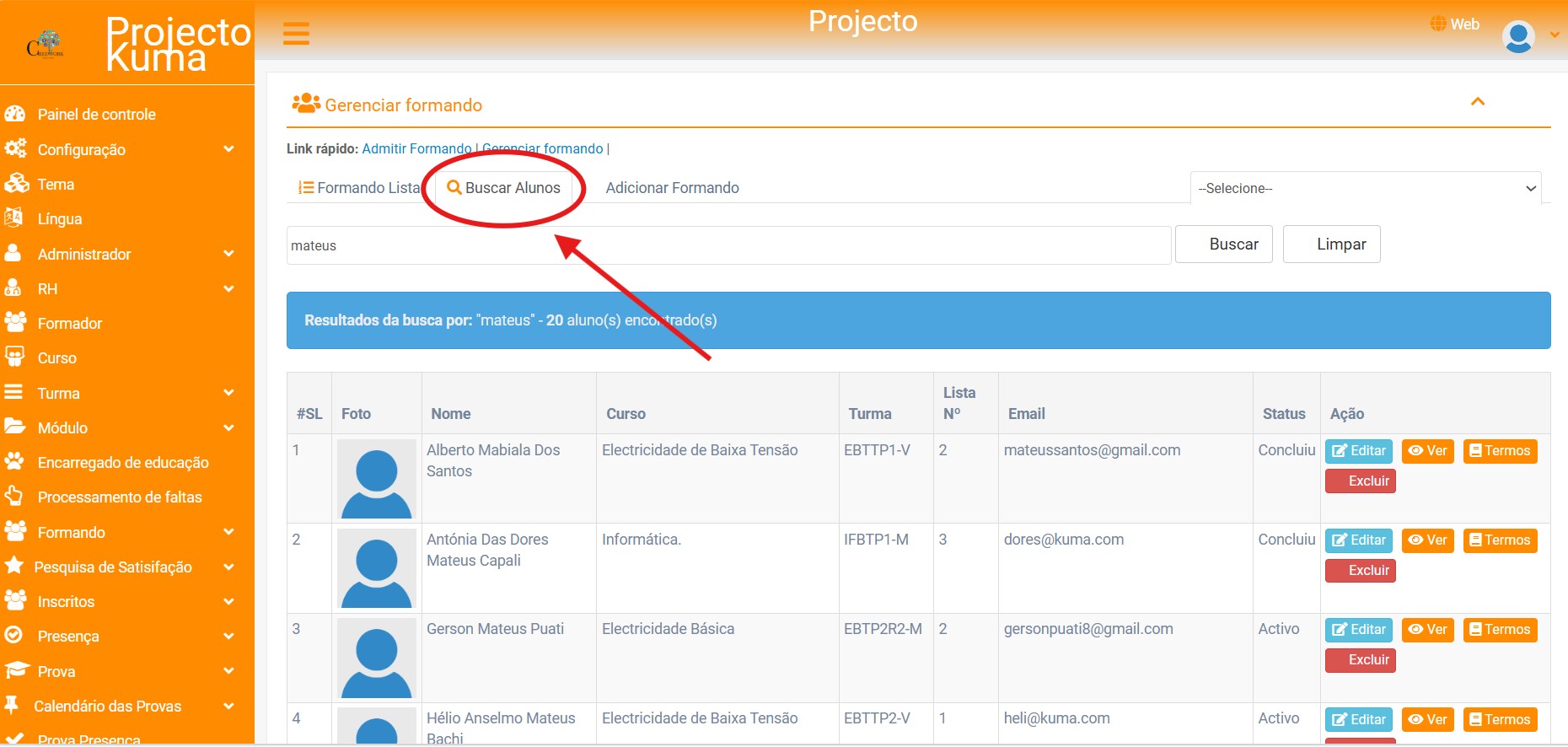Open the --Selecione-- dropdown
The width and height of the screenshot is (1568, 747).
pyautogui.click(x=1365, y=188)
